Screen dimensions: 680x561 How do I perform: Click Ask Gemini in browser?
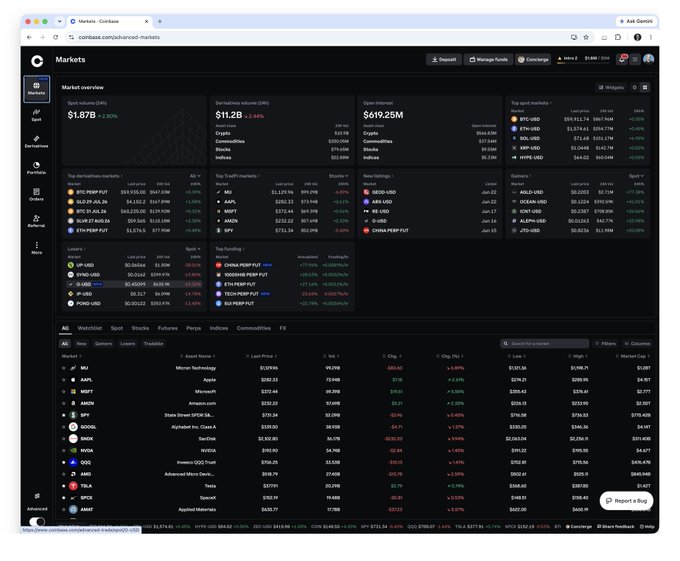(x=636, y=21)
